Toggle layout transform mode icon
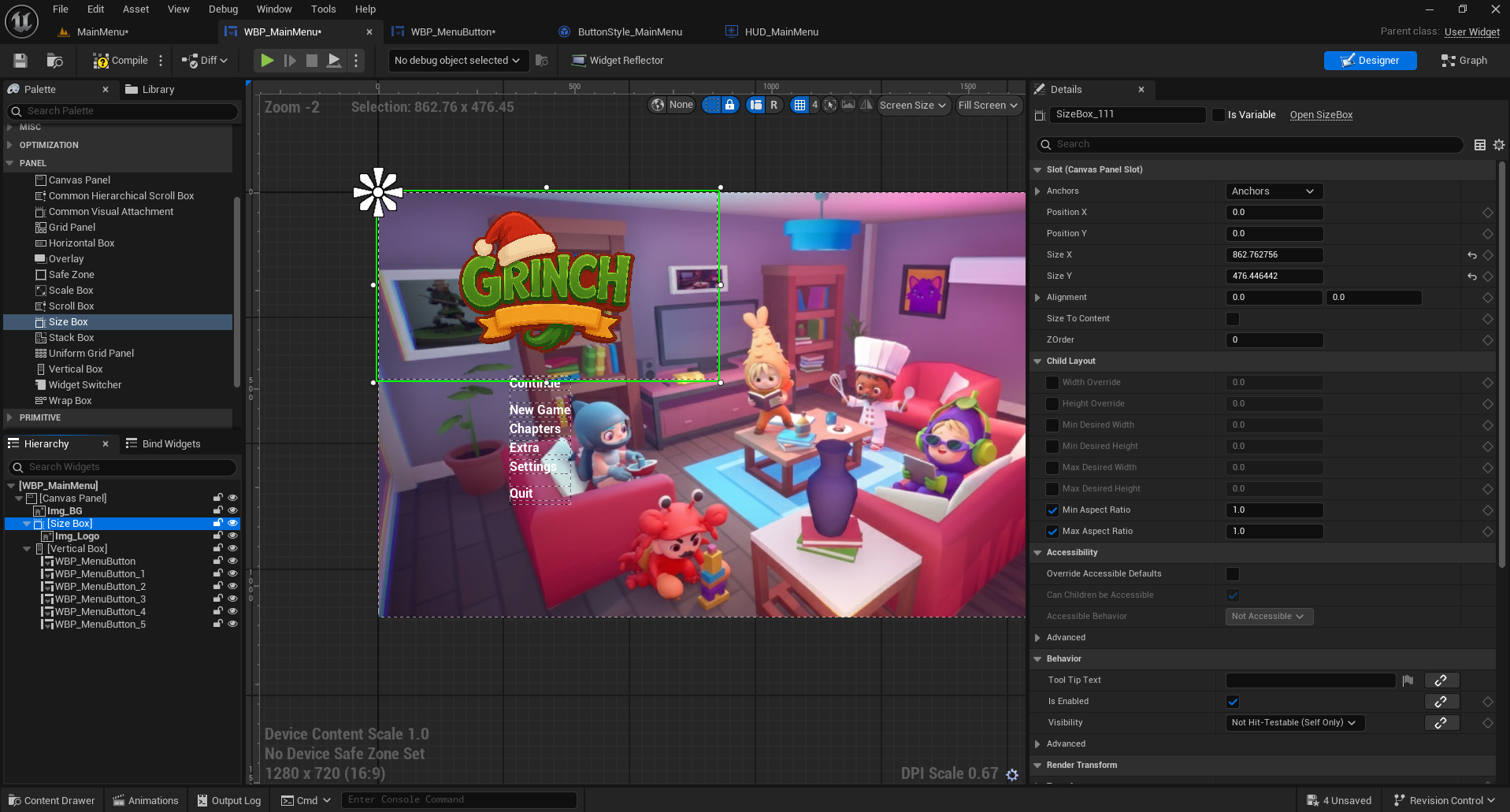Viewport: 1510px width, 812px height. tap(756, 105)
